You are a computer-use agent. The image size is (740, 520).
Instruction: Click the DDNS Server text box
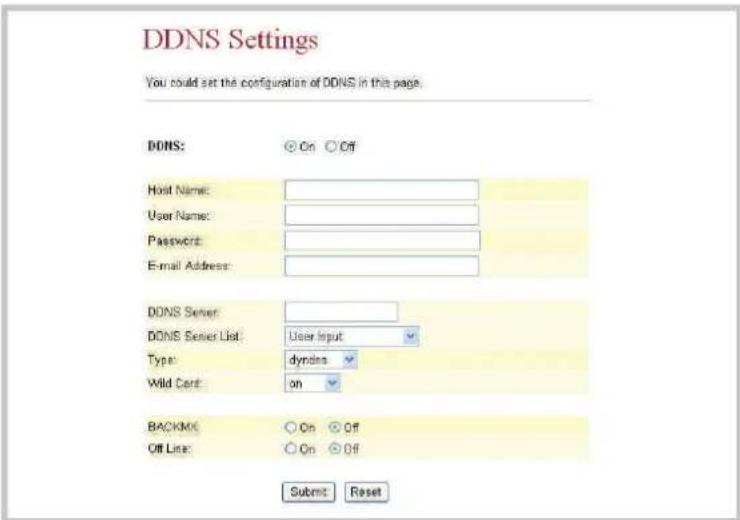pyautogui.click(x=341, y=312)
